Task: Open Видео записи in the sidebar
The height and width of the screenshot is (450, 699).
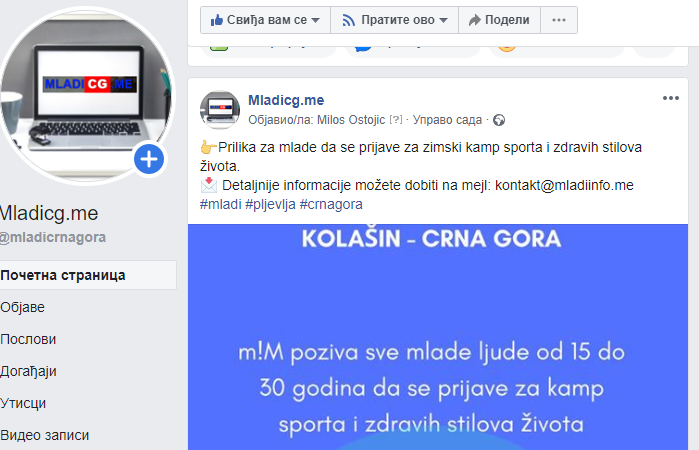Action: tap(45, 435)
